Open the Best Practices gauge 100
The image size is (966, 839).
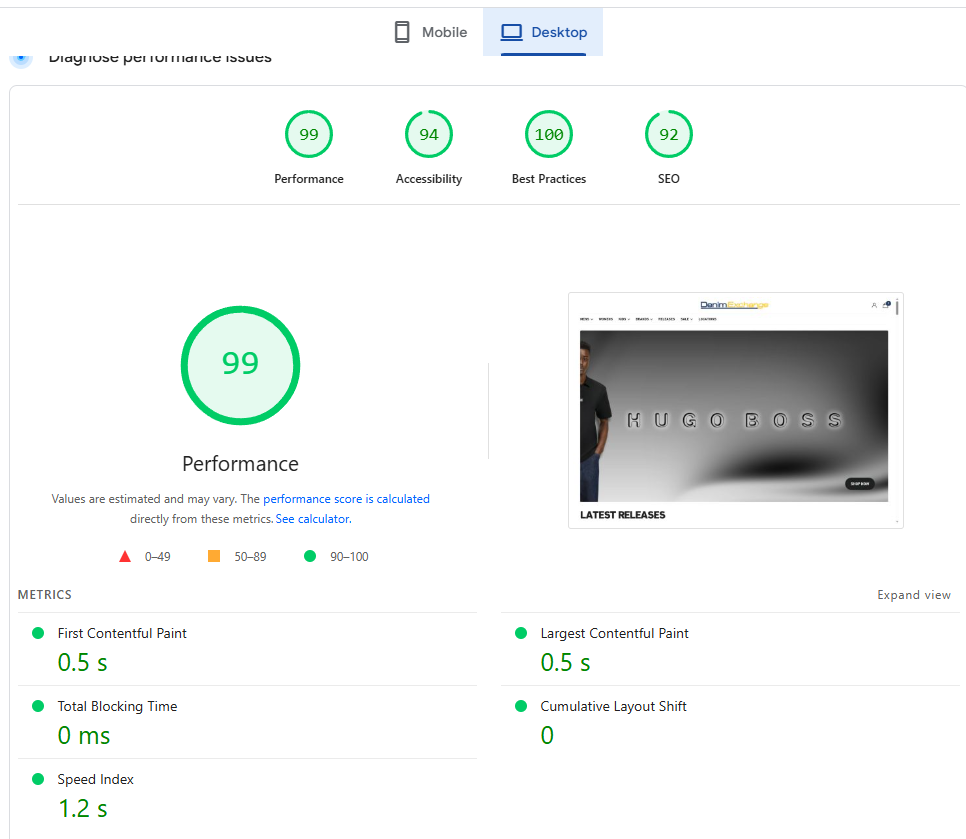coord(549,135)
